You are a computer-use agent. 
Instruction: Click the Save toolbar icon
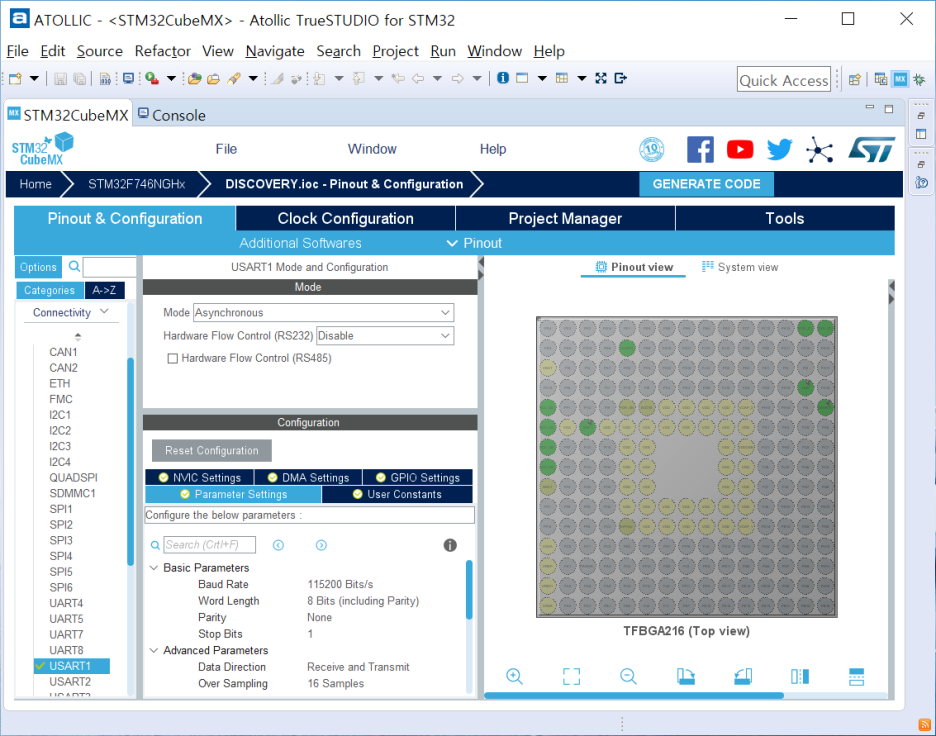coord(60,78)
